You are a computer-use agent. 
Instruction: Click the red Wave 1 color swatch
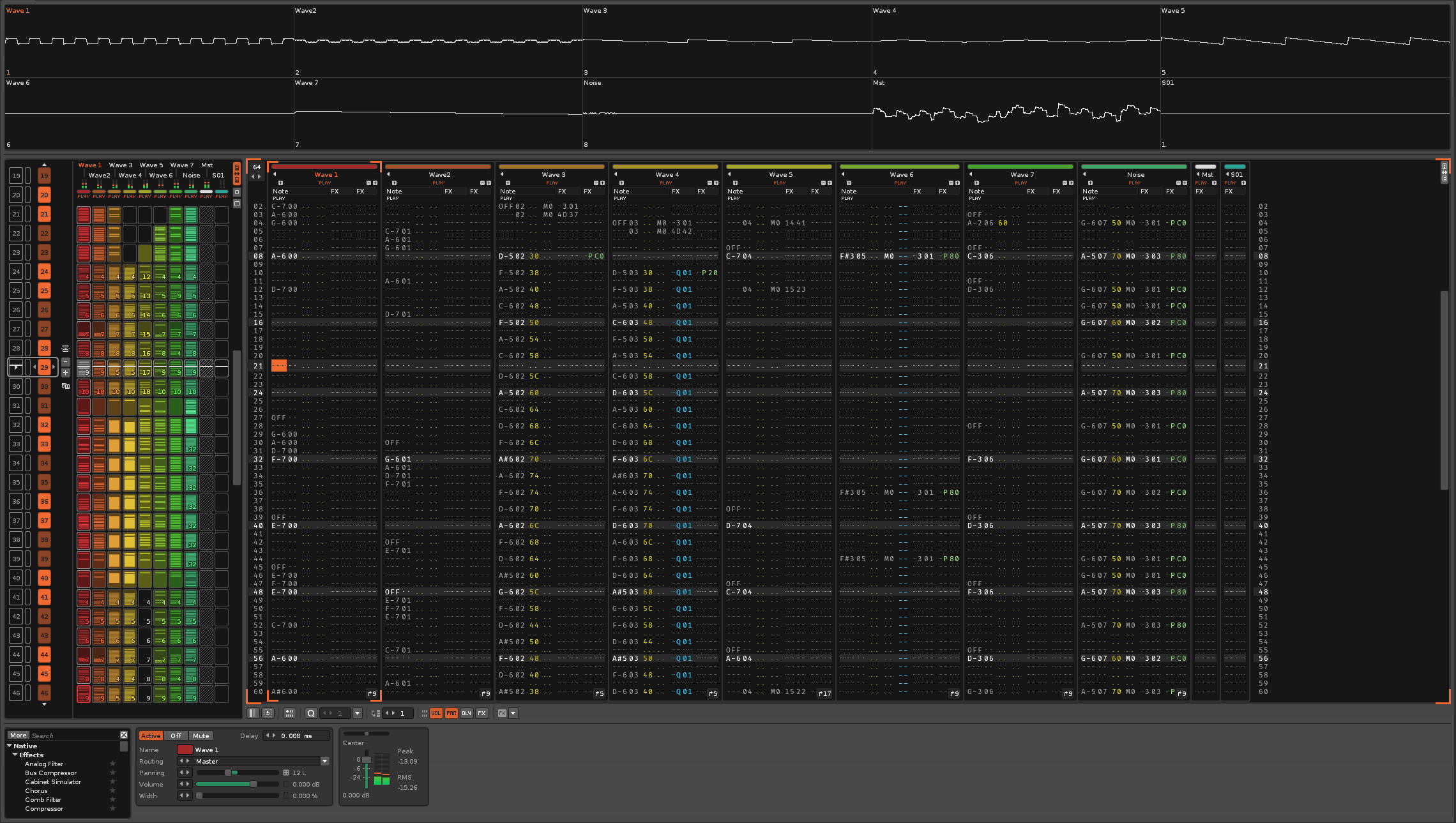(x=185, y=750)
